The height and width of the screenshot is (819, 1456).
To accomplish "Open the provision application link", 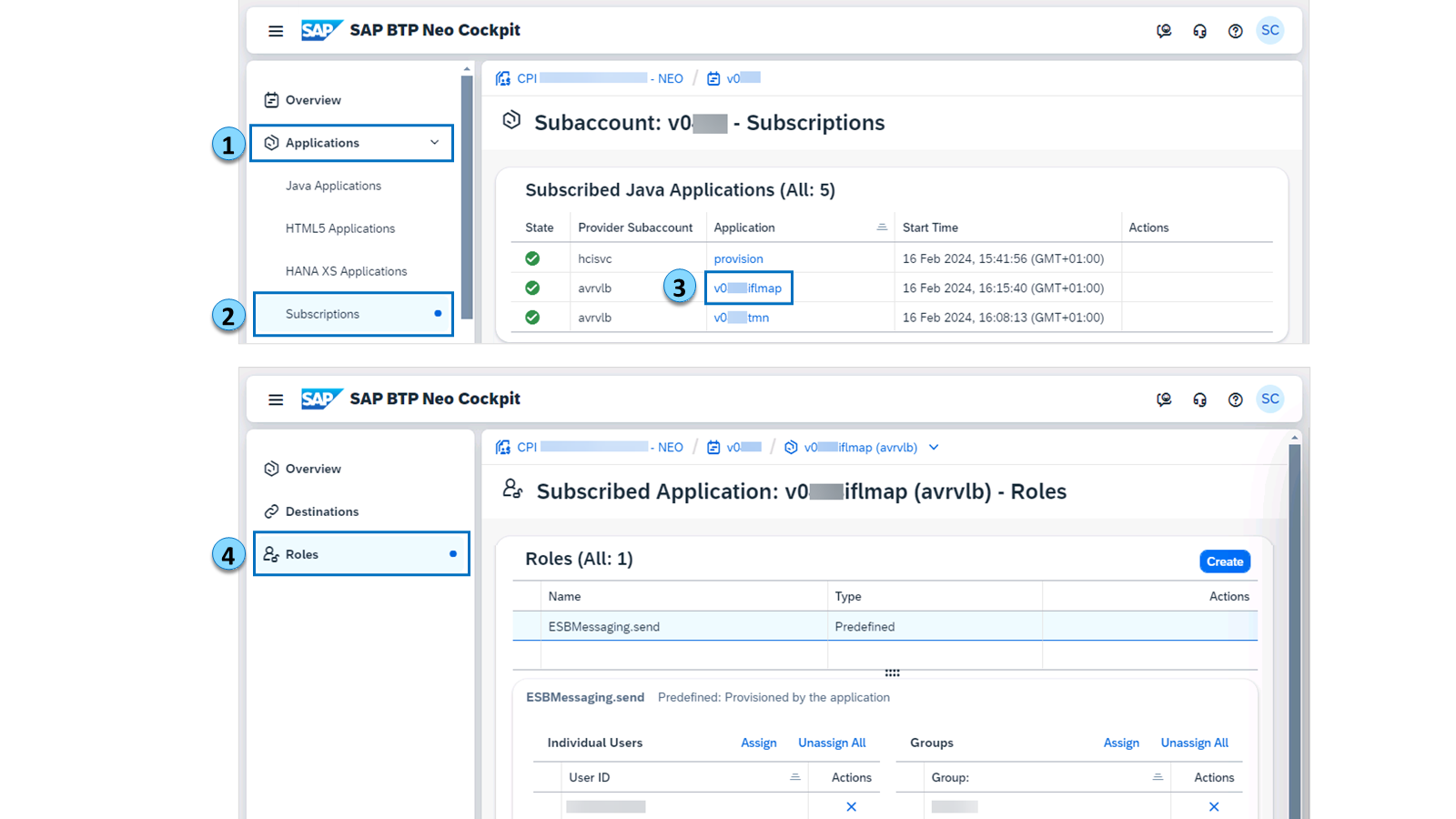I will click(x=738, y=259).
